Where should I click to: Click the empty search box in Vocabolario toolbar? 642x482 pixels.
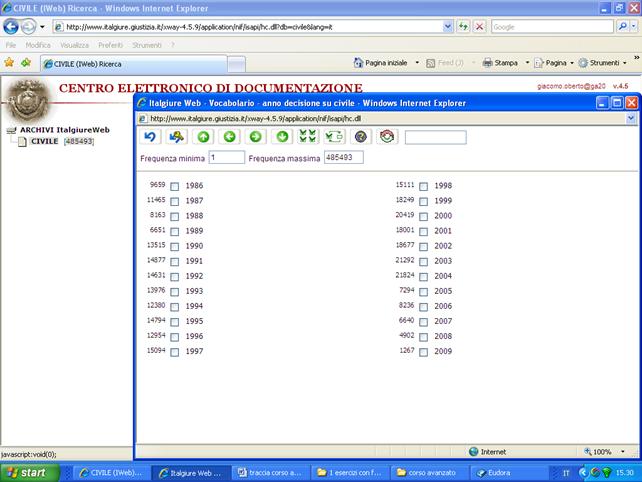(435, 137)
